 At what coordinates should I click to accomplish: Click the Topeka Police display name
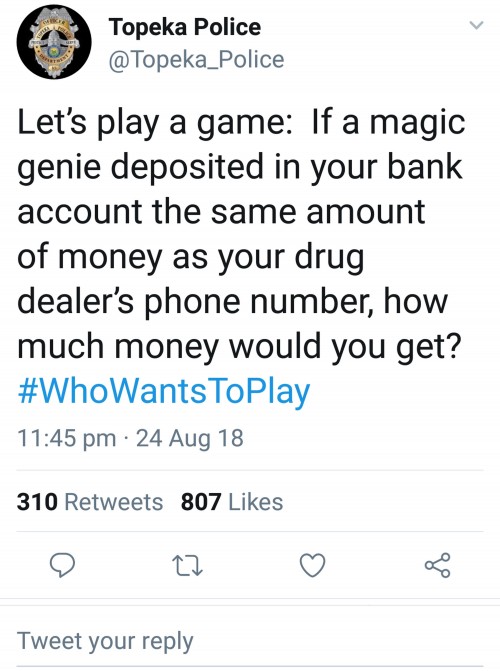[185, 27]
